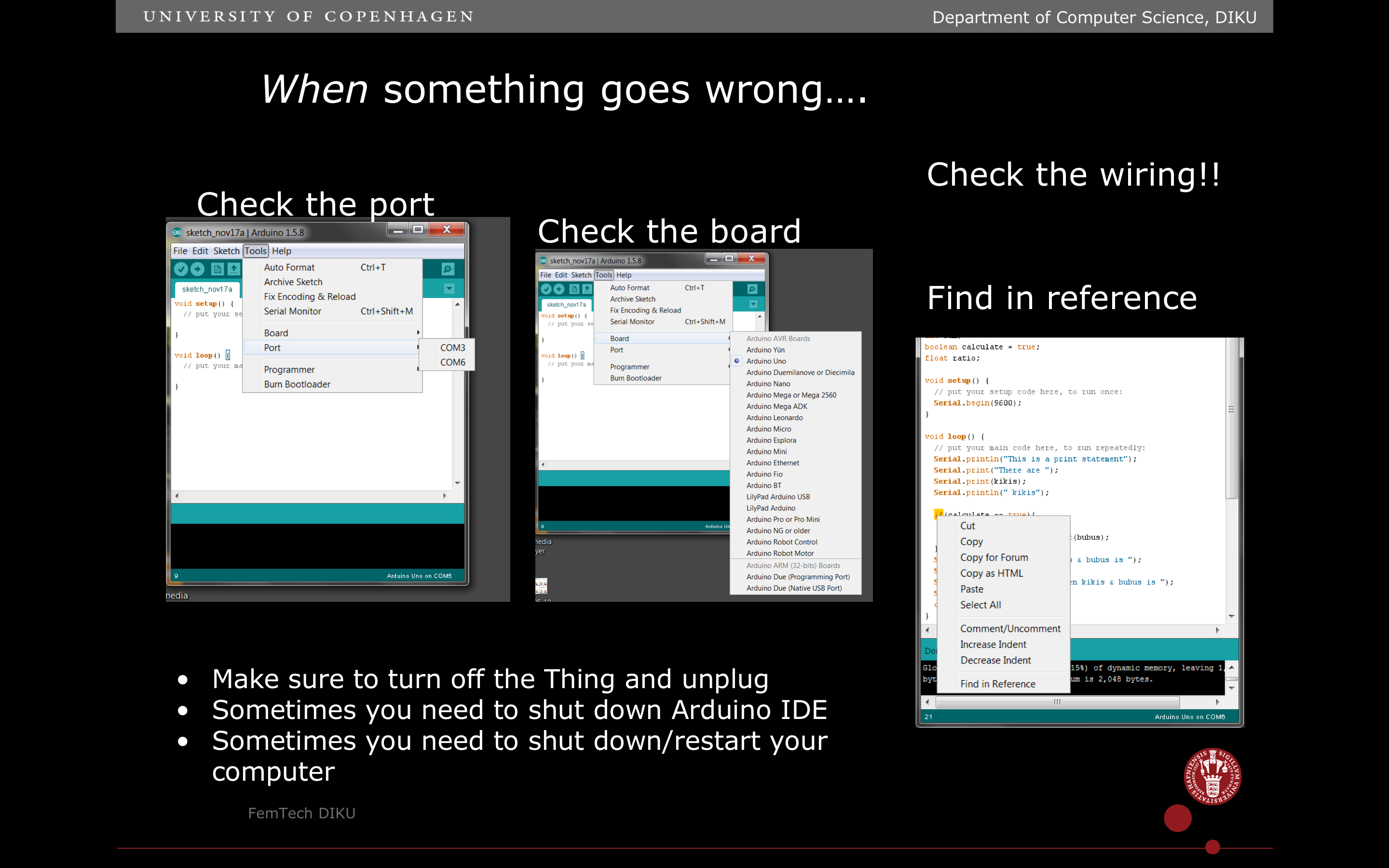Open tab dropdown arrow in left Arduino window
1389x868 pixels.
pyautogui.click(x=449, y=289)
